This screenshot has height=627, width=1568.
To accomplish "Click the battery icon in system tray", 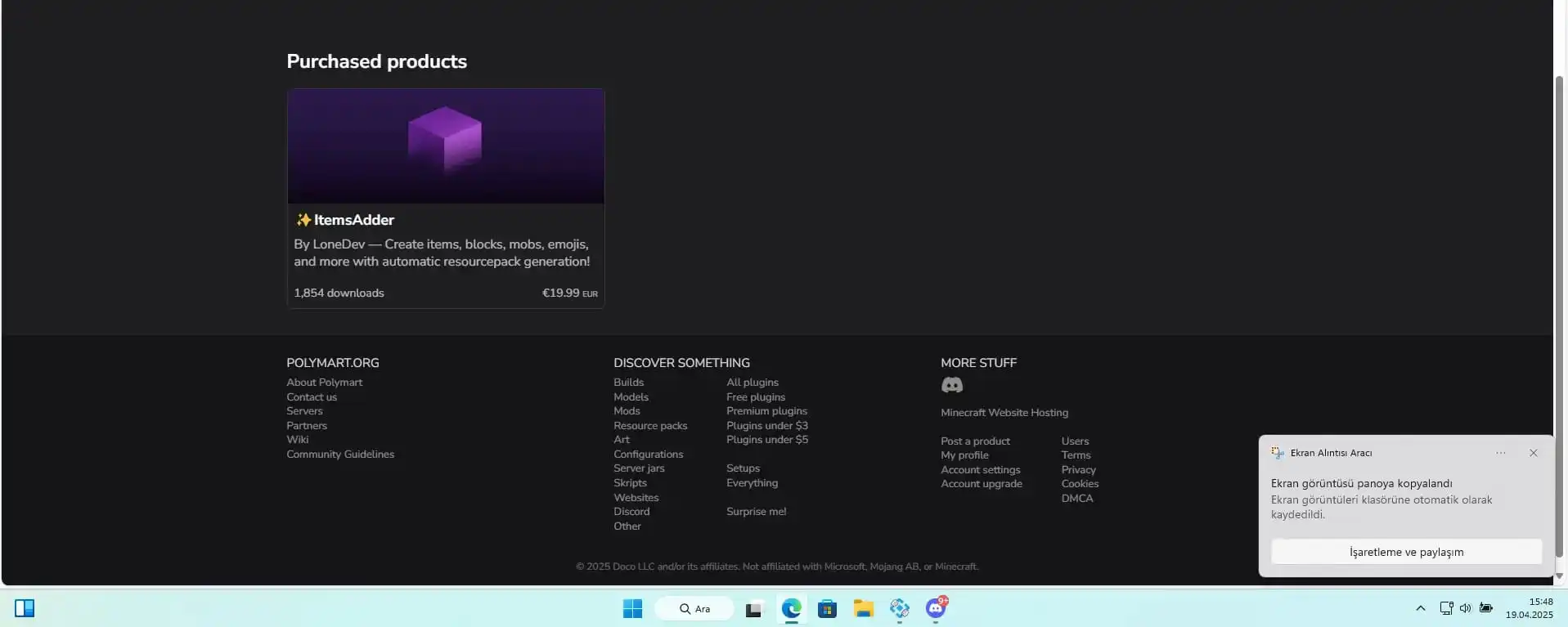I will point(1486,608).
